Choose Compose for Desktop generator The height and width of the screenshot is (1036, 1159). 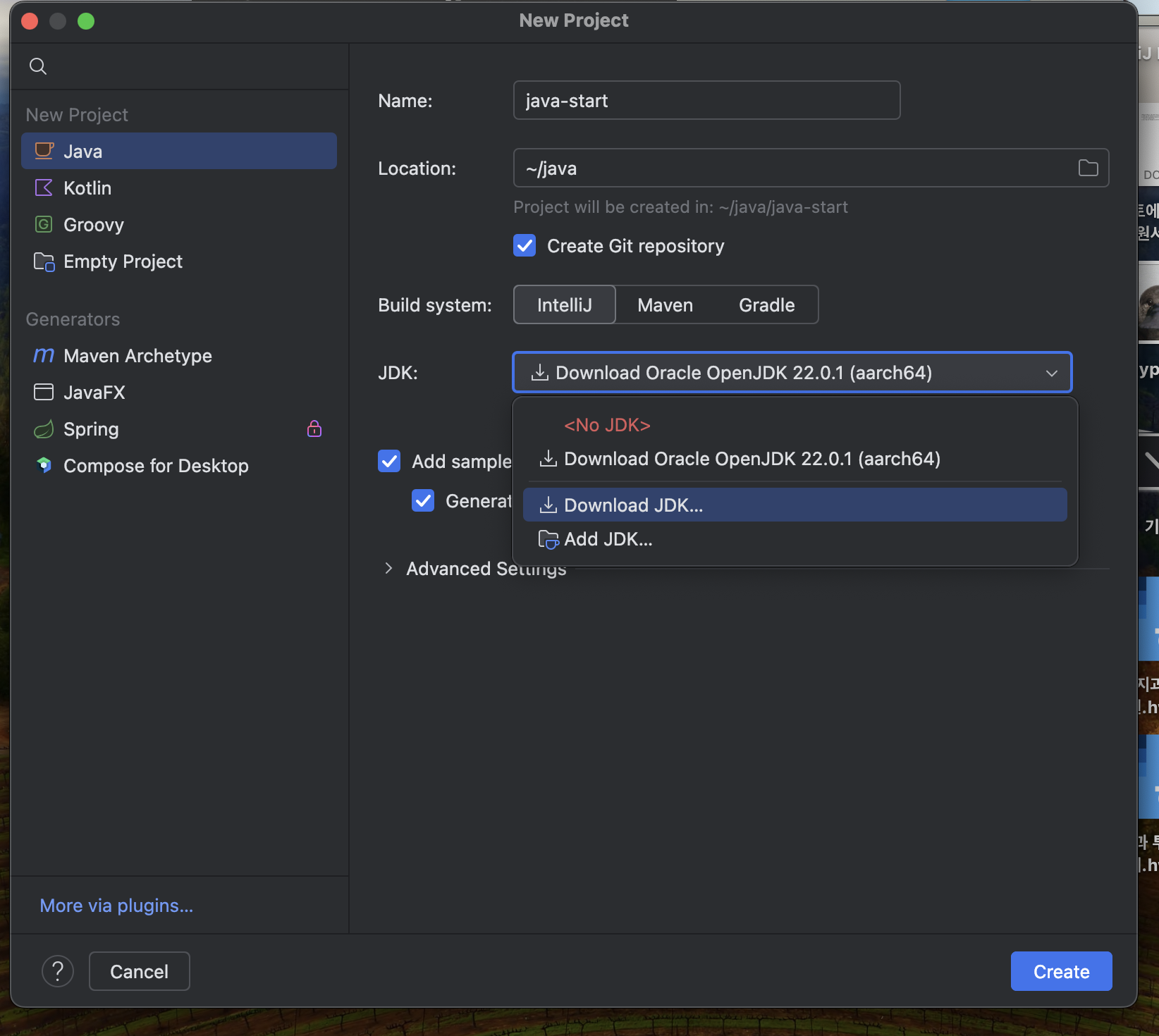pos(155,466)
